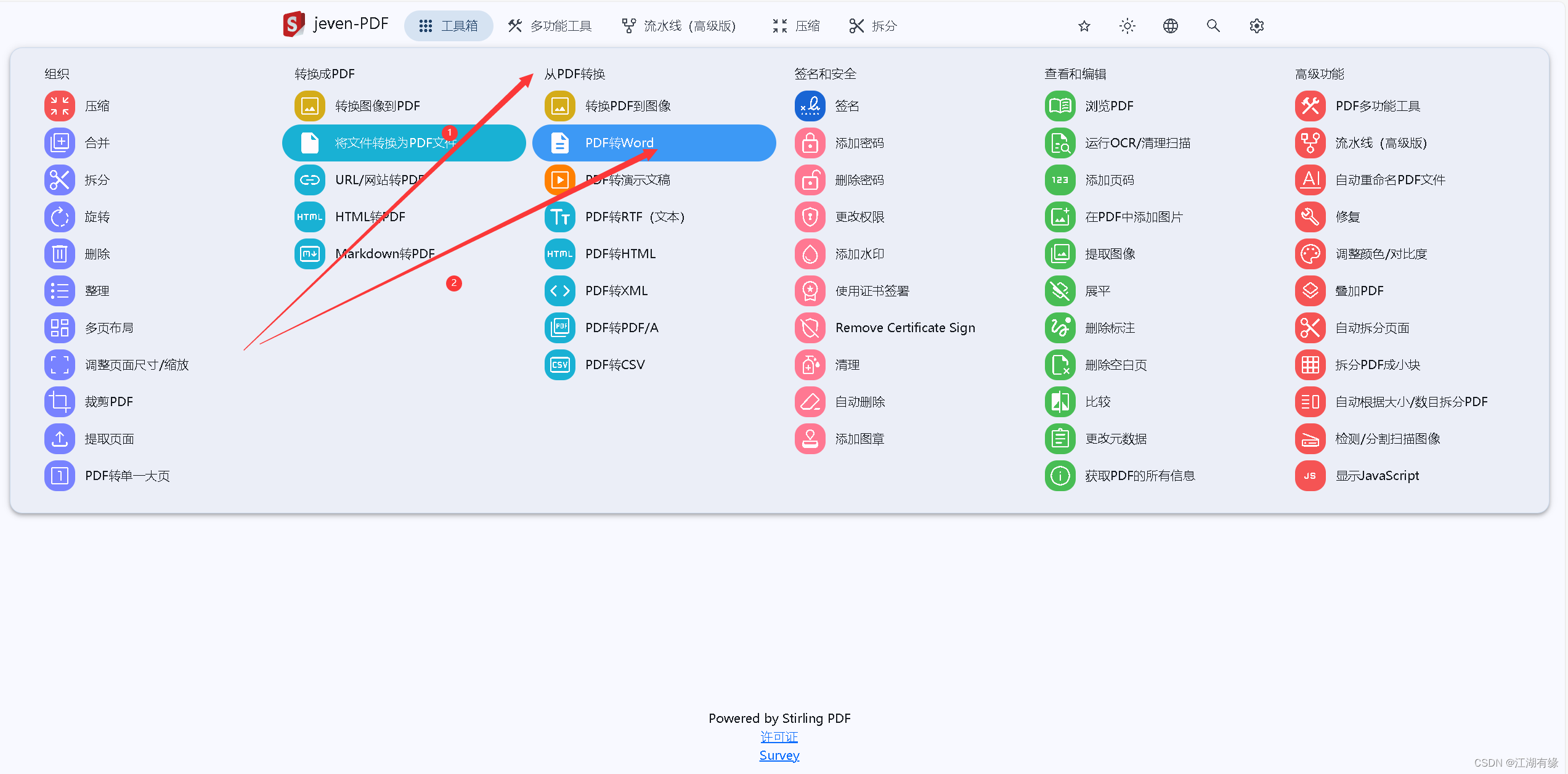Open language selector globe icon
The image size is (1568, 774).
1170,26
